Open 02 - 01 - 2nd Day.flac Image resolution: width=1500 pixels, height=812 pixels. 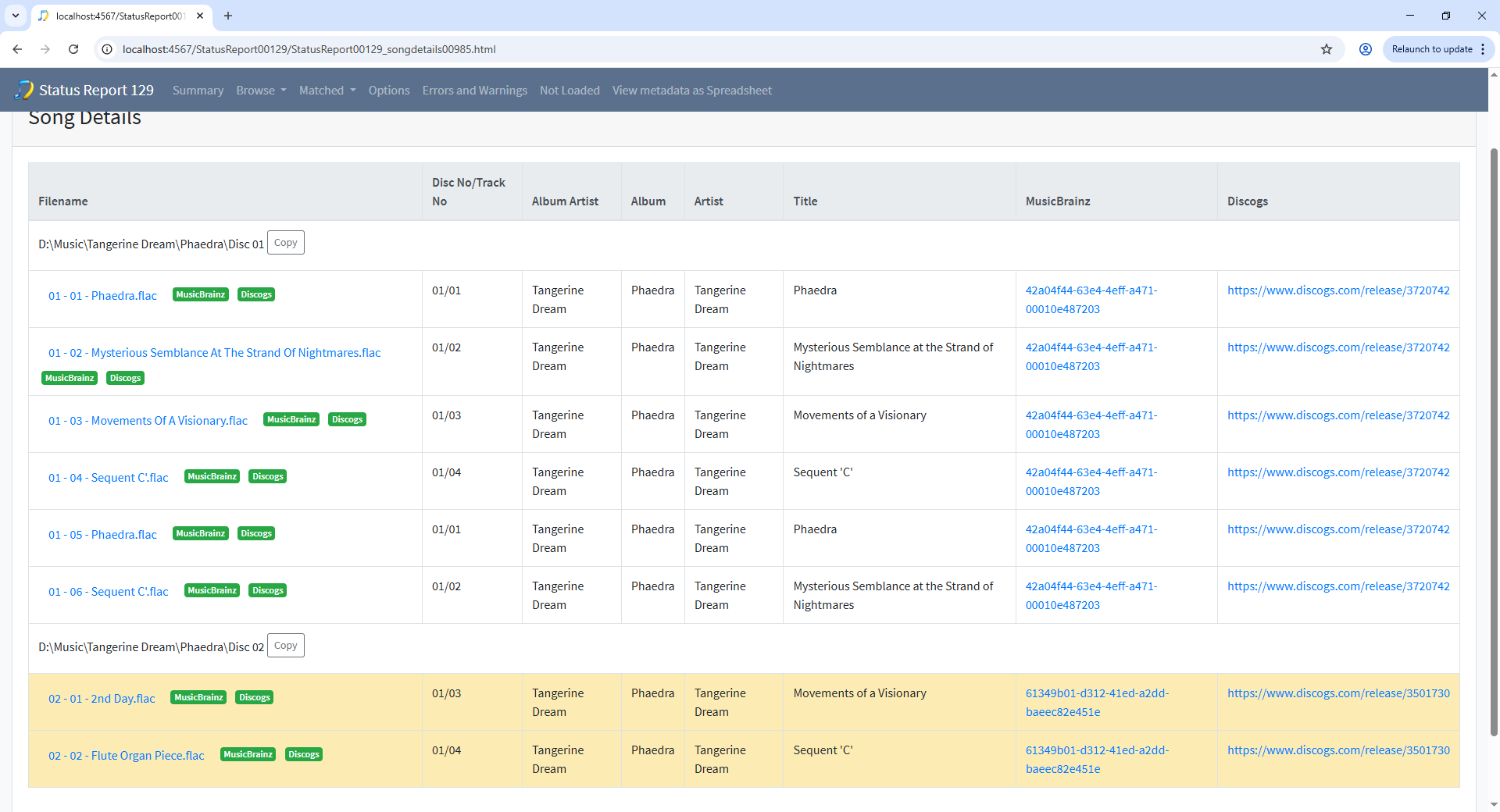pos(102,699)
